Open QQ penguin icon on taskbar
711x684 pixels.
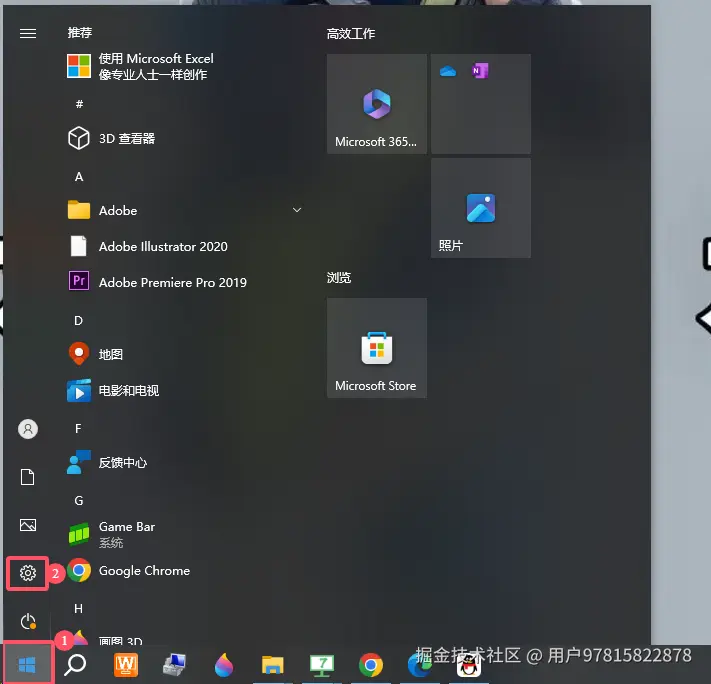click(468, 666)
